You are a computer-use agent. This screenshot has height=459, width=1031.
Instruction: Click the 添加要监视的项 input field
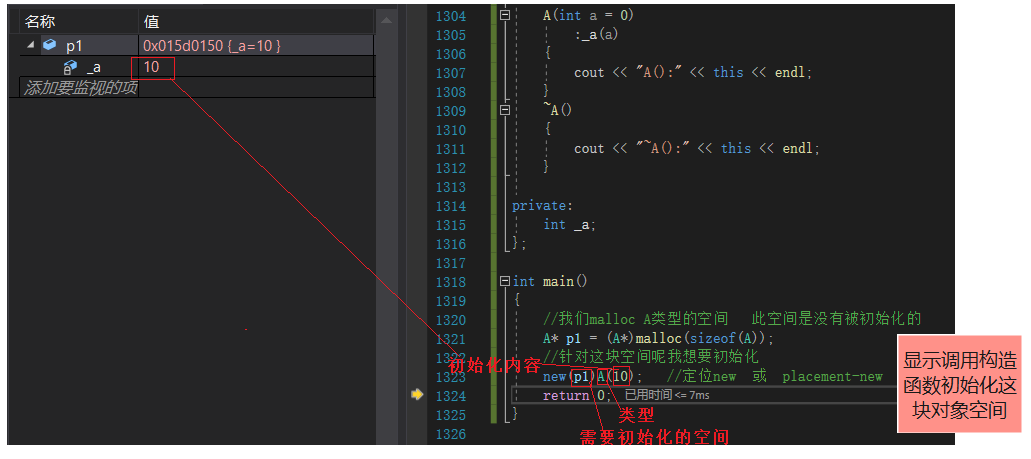coord(80,87)
